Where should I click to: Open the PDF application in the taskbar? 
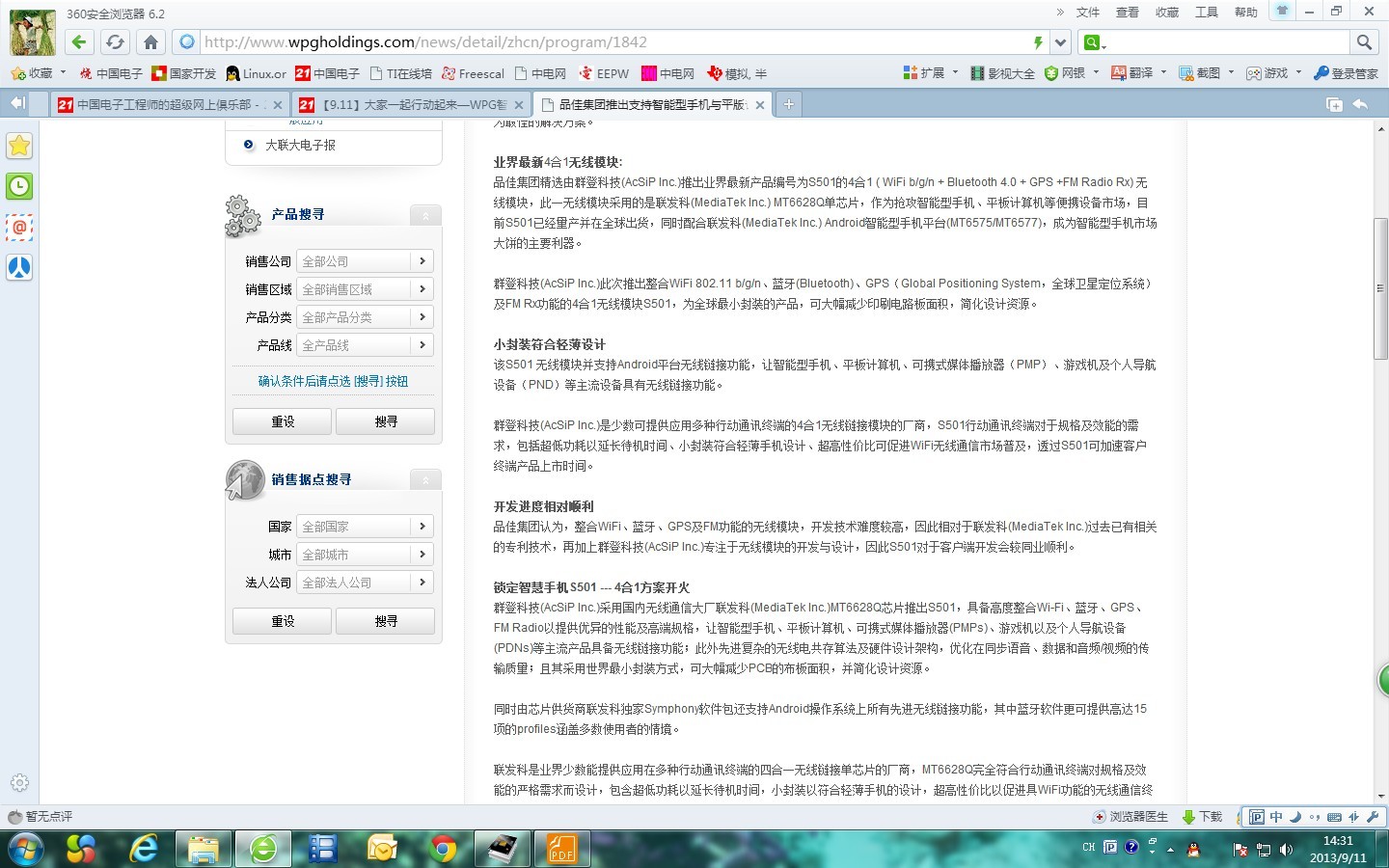(x=562, y=849)
